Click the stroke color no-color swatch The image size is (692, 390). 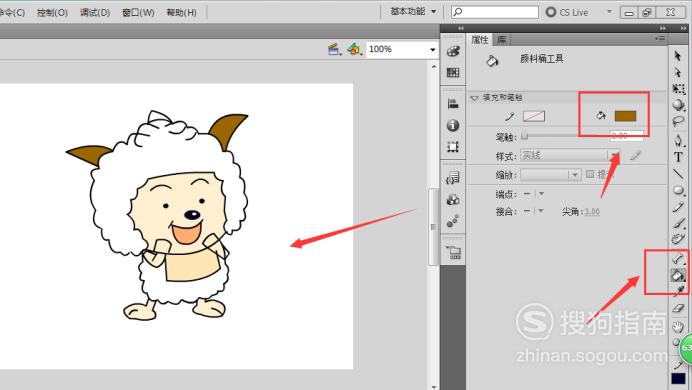click(x=534, y=116)
